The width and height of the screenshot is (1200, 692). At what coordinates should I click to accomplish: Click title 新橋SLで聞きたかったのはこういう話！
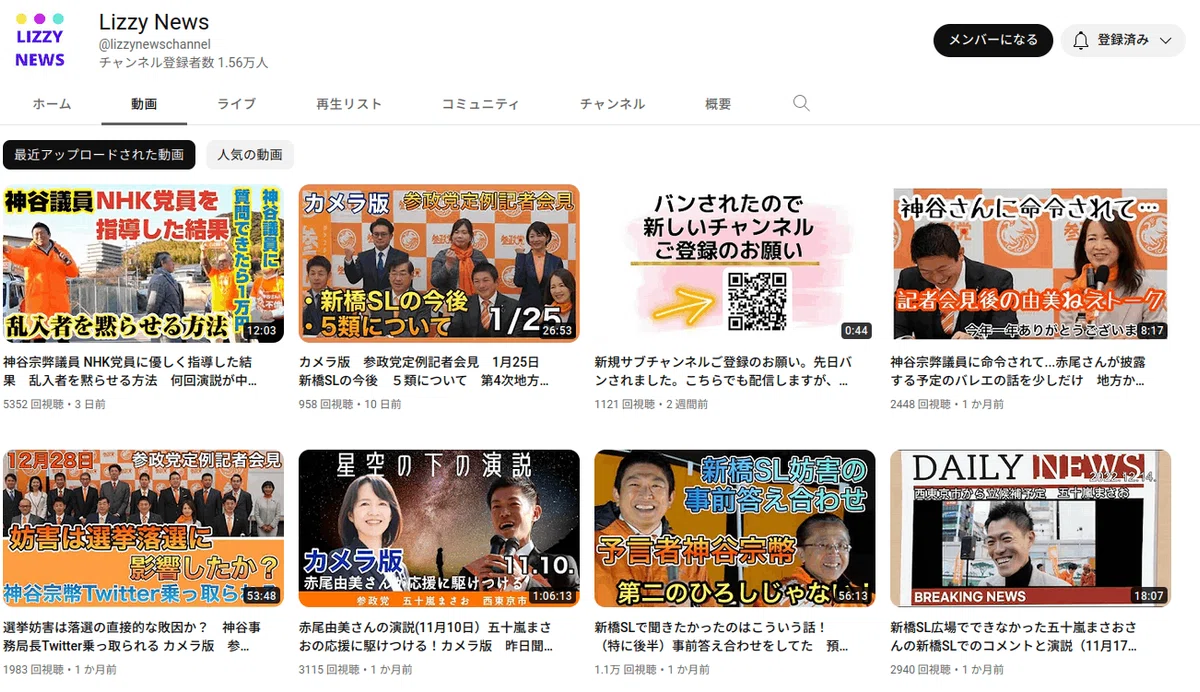721,637
